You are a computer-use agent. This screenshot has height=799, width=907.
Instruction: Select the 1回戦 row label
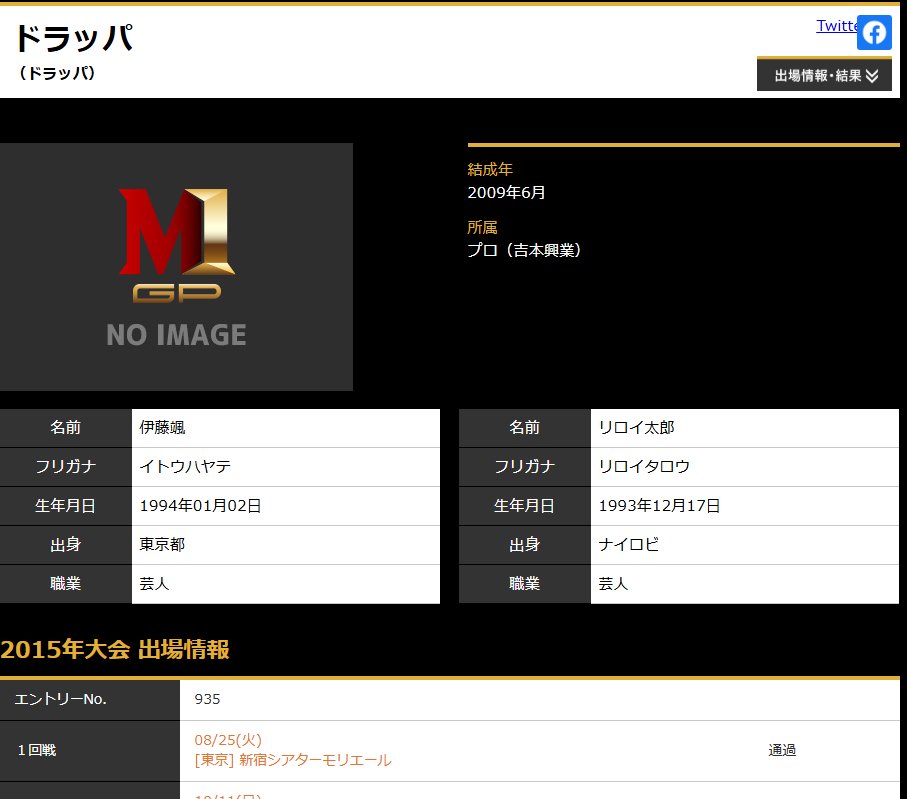coord(37,750)
